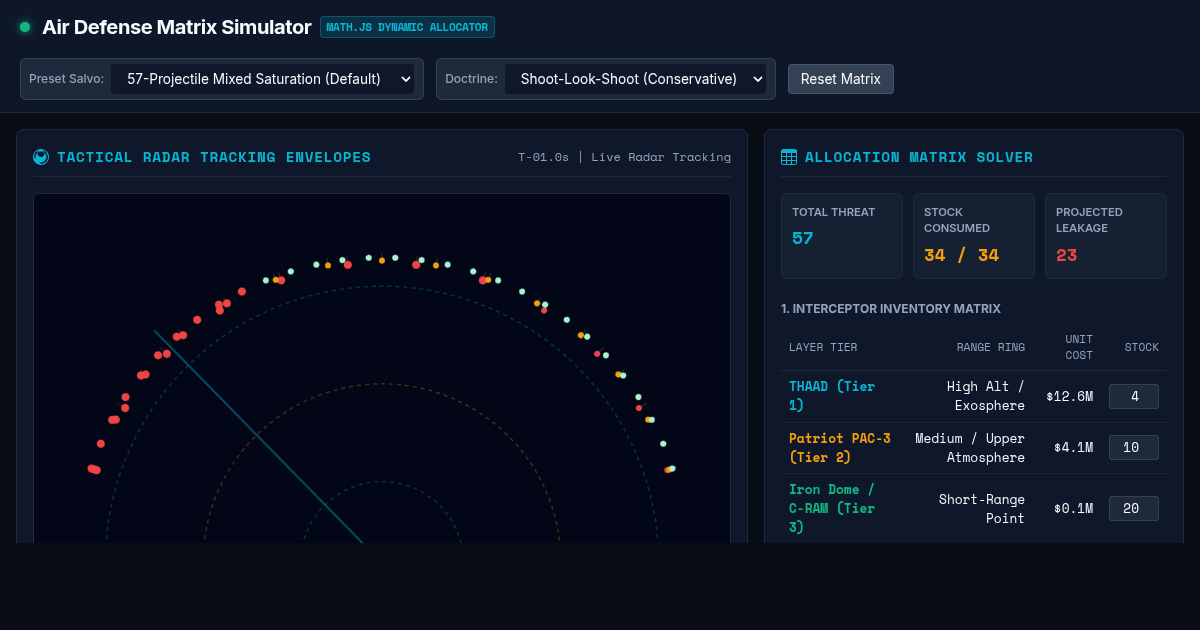Edit the THAAD stock input field
Viewport: 1200px width, 630px height.
1134,396
